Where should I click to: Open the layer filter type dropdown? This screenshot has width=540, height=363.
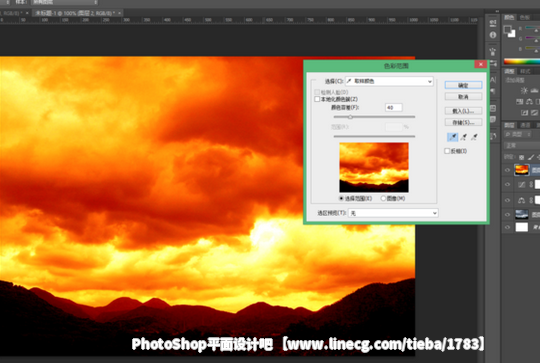pyautogui.click(x=518, y=134)
